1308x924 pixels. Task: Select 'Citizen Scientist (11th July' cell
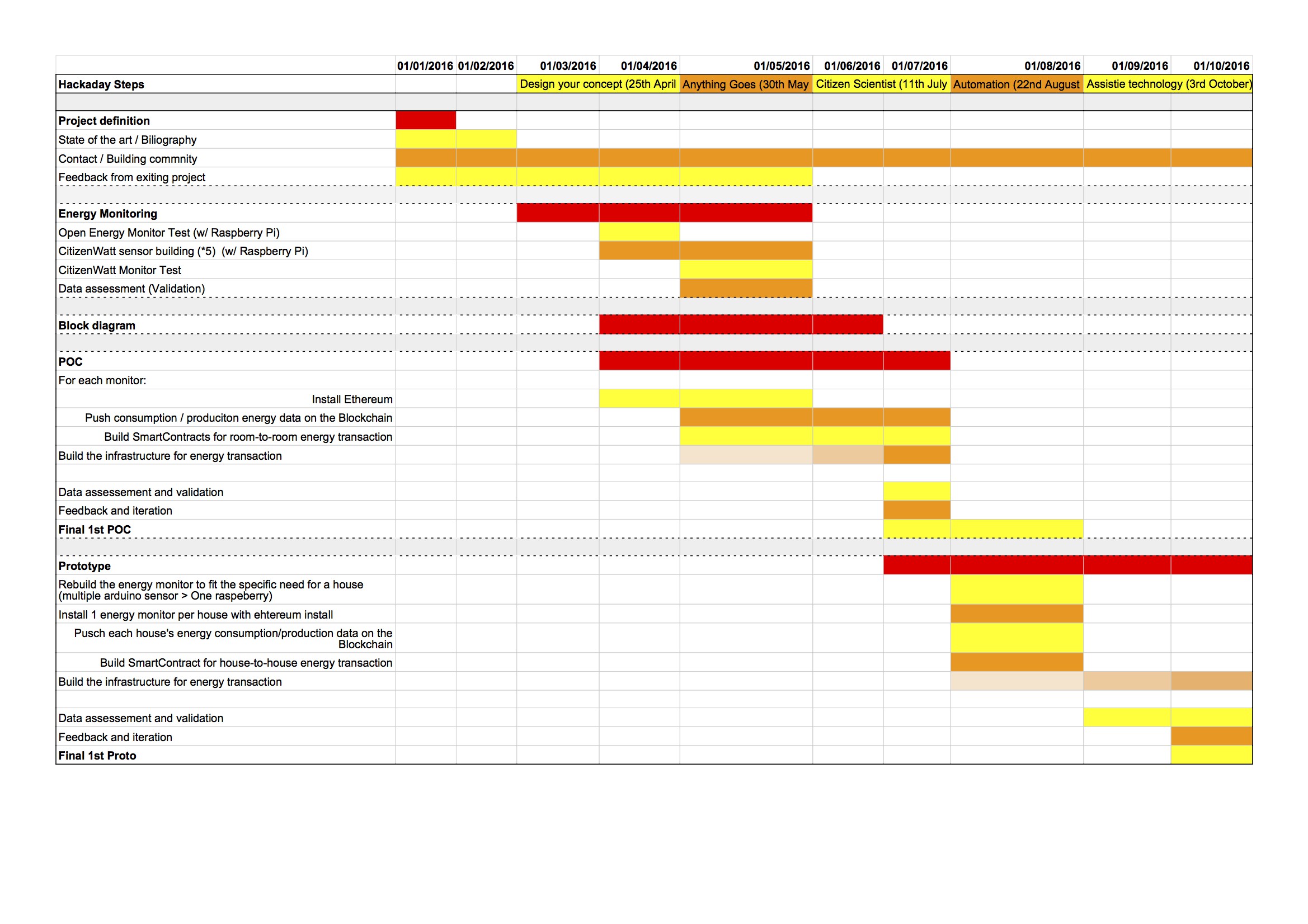coord(881,84)
